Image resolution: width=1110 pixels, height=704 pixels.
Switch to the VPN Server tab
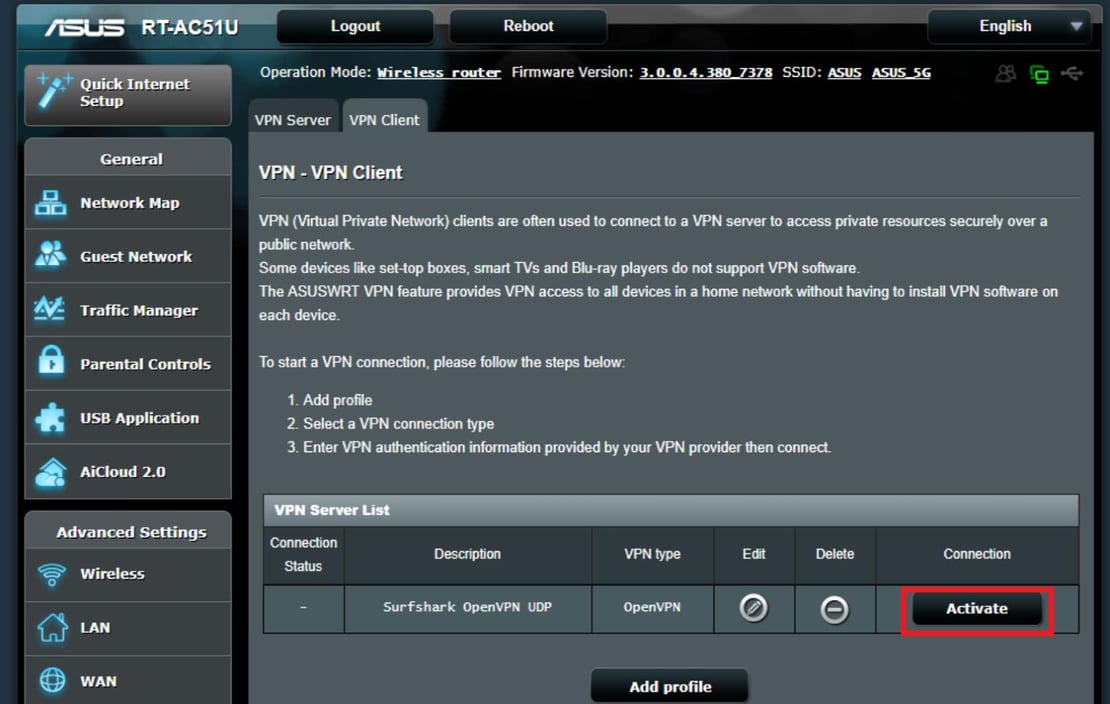[293, 119]
